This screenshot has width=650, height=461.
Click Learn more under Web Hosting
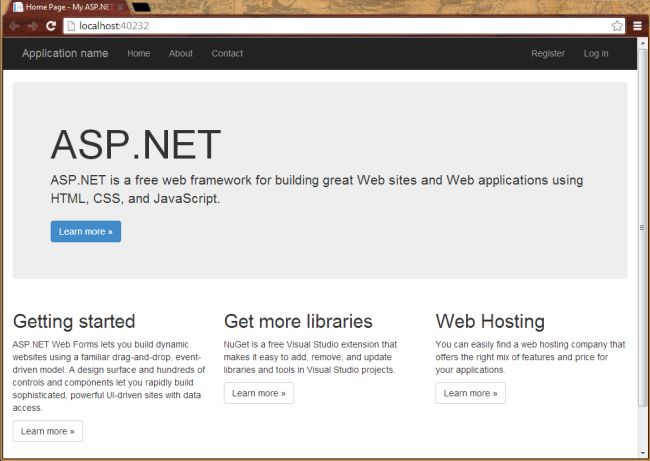point(471,393)
